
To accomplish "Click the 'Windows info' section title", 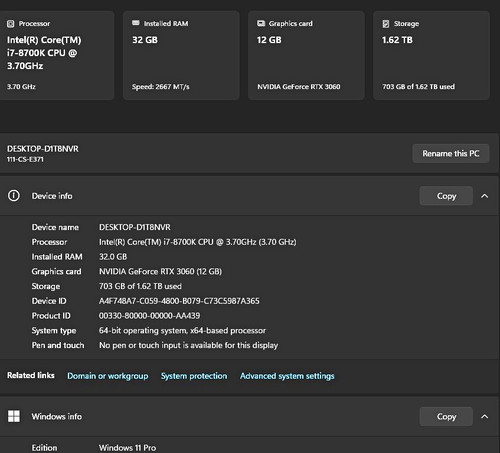I will pyautogui.click(x=57, y=416).
